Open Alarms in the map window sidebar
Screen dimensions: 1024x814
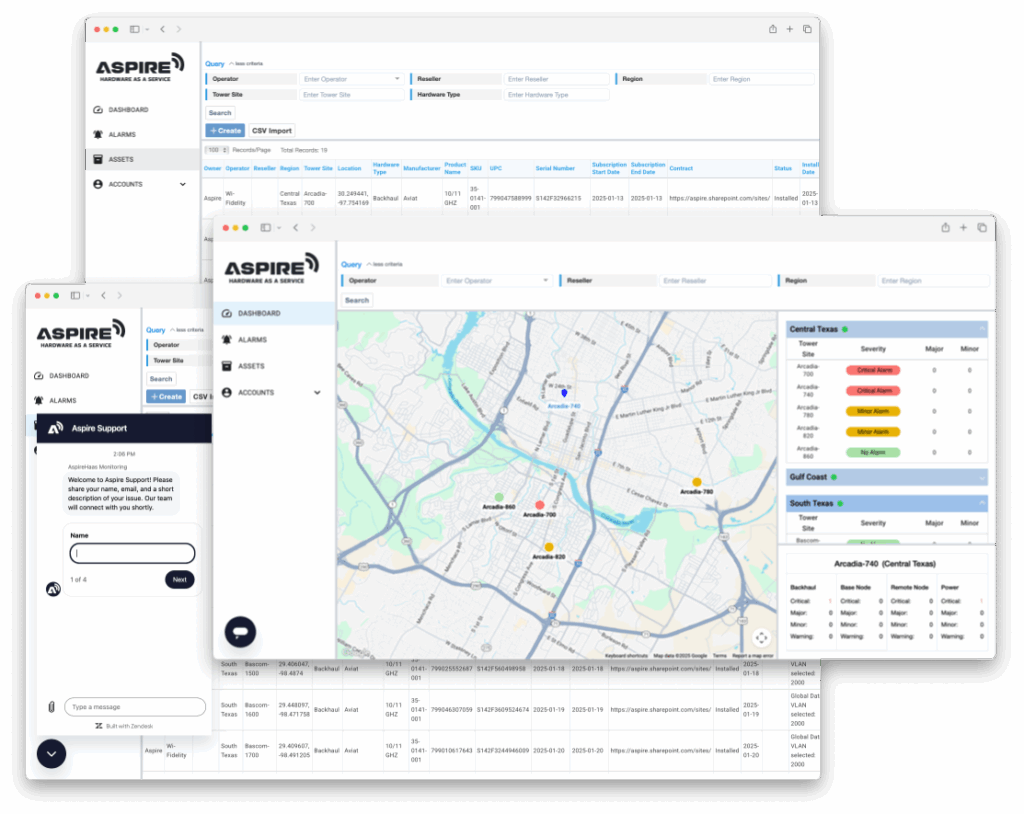pos(252,340)
